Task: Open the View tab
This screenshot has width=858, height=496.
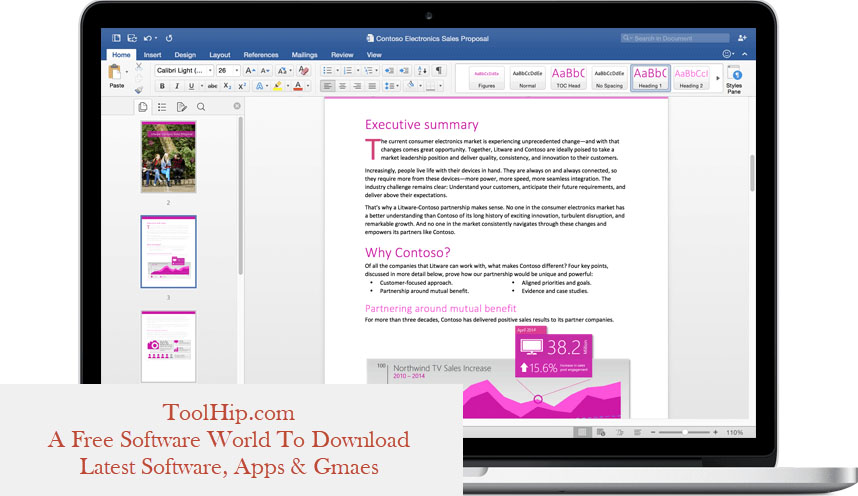Action: point(374,55)
